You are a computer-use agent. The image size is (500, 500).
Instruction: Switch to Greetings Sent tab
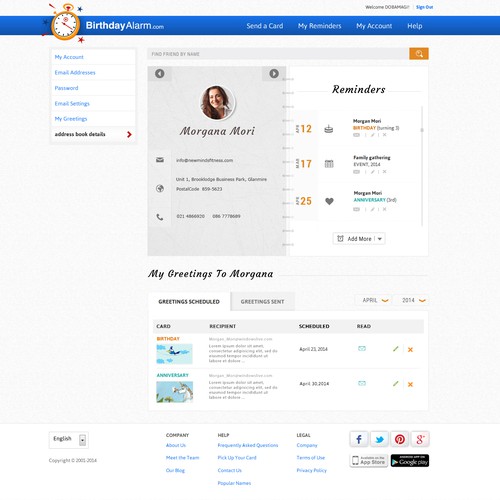pyautogui.click(x=262, y=301)
